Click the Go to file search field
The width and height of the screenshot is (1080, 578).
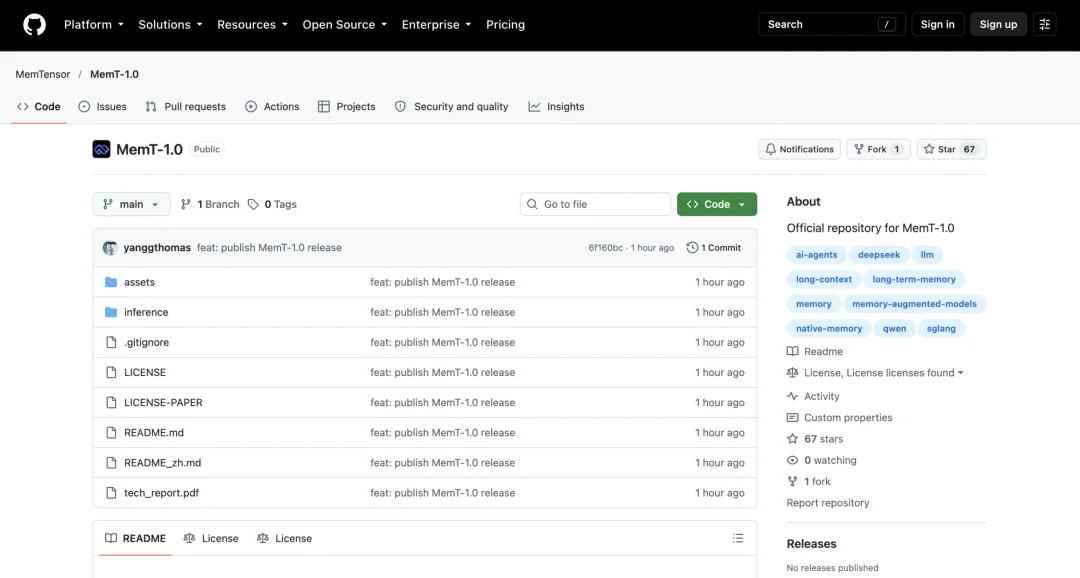[x=595, y=204]
